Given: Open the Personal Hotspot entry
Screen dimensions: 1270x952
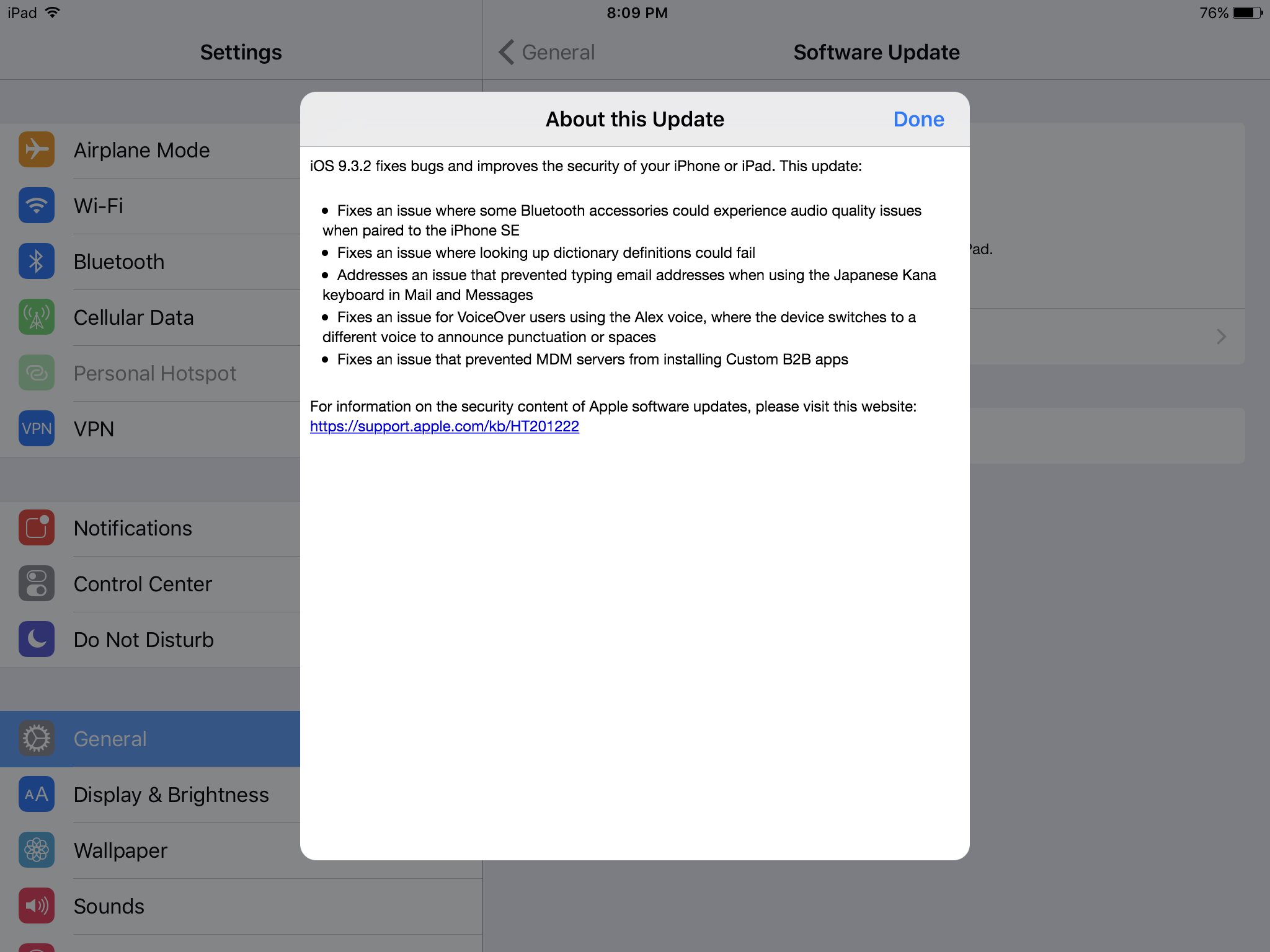Looking at the screenshot, I should pos(154,373).
